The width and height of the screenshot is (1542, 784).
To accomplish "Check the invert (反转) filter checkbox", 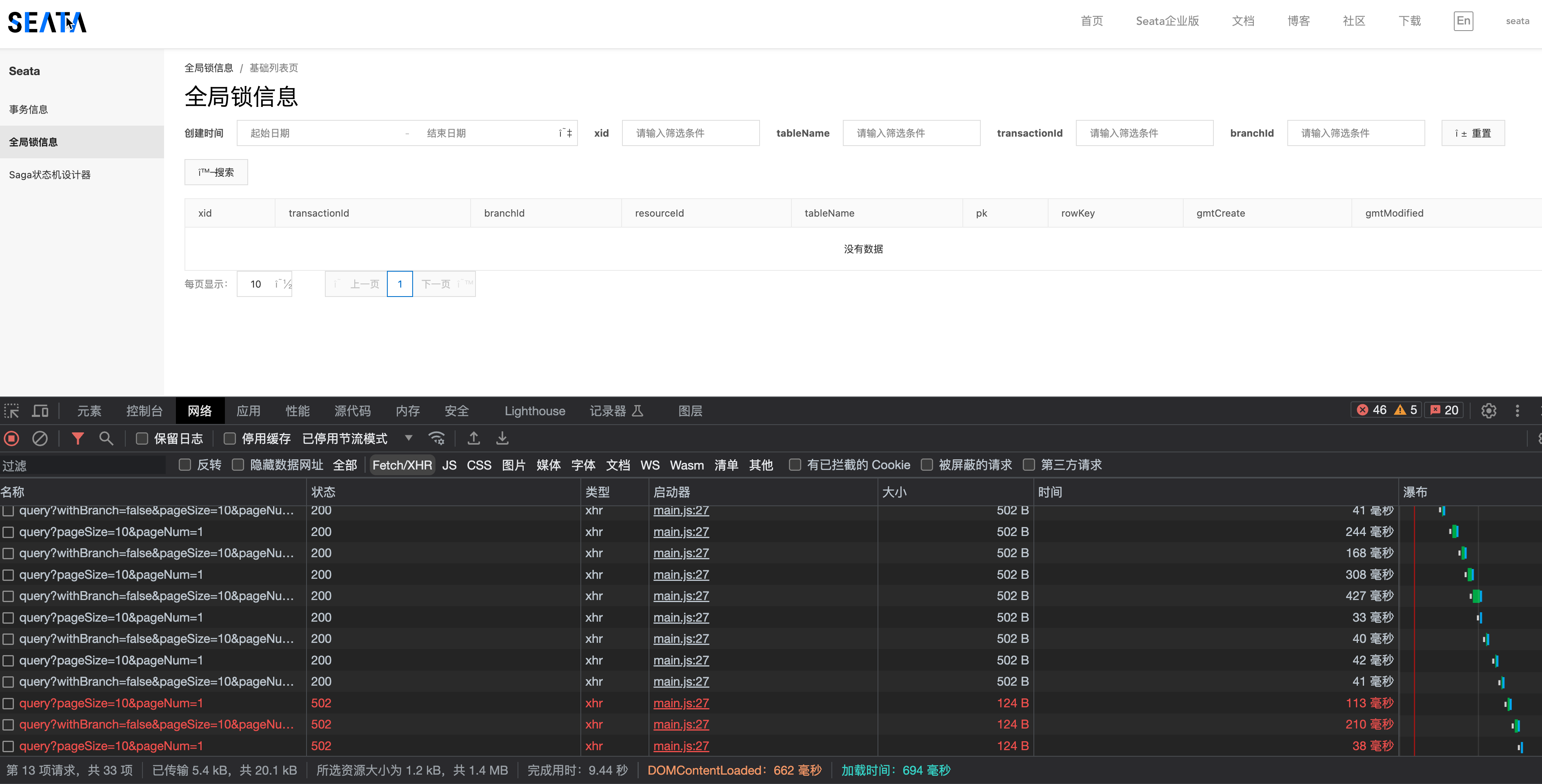I will point(185,465).
